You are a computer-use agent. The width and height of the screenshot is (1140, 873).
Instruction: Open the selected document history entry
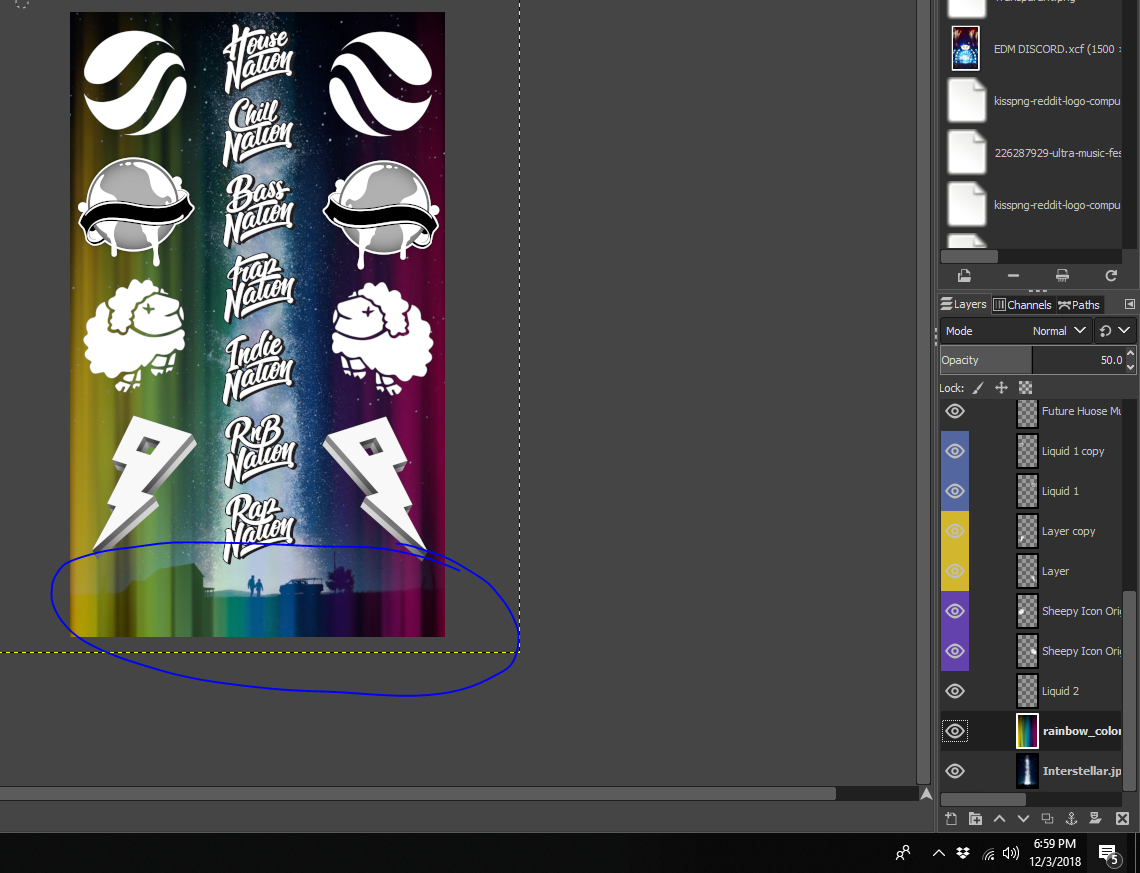click(964, 275)
